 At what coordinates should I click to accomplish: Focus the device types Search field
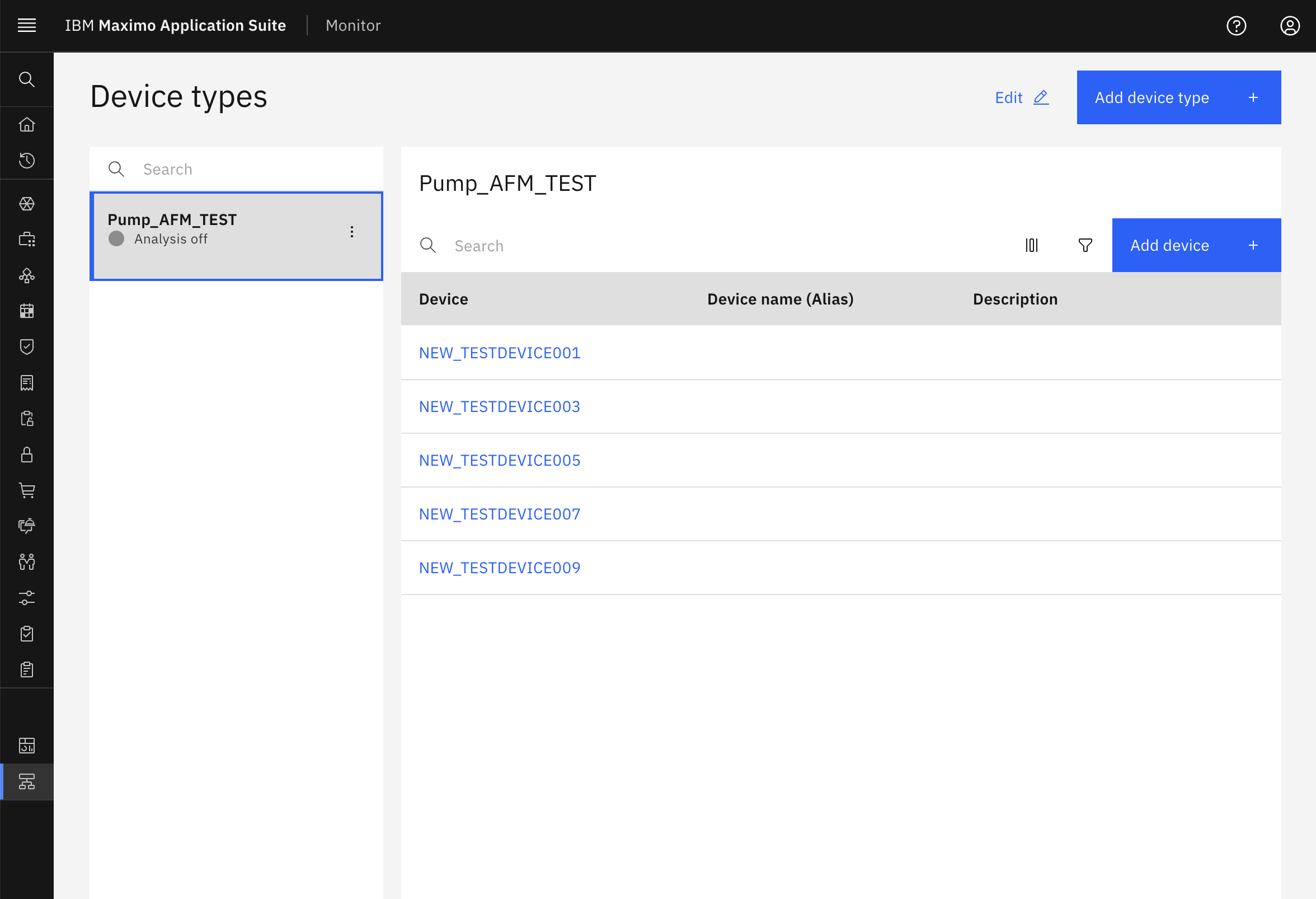[236, 170]
